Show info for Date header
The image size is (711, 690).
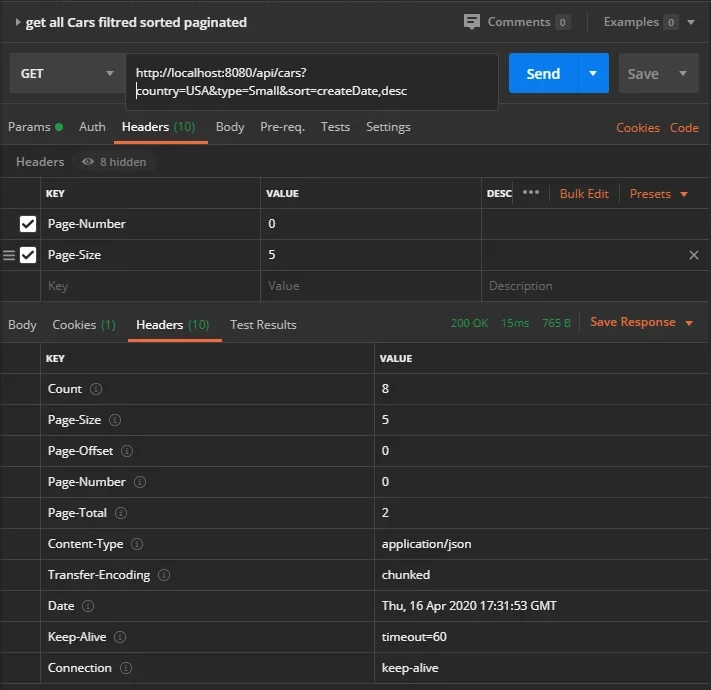88,606
